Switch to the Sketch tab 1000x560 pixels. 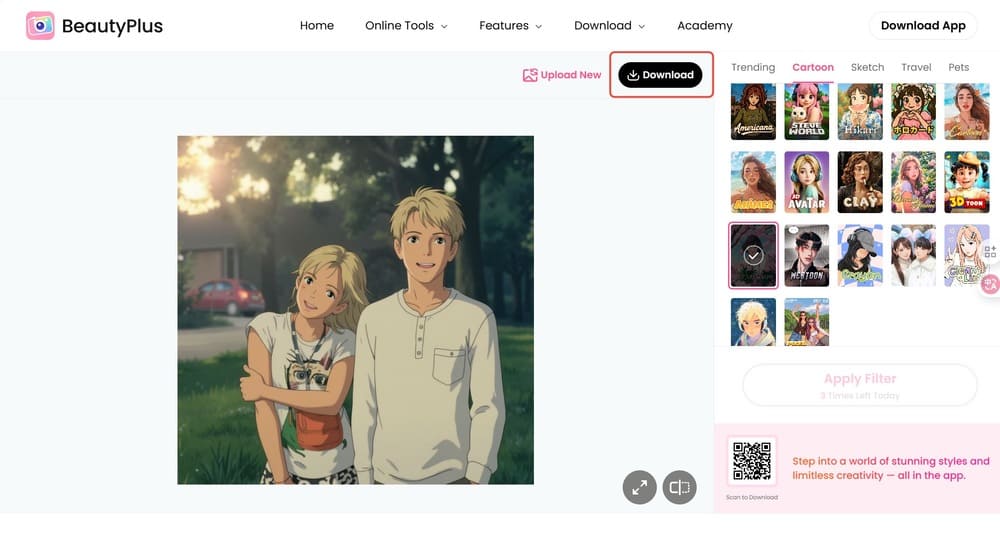point(867,67)
